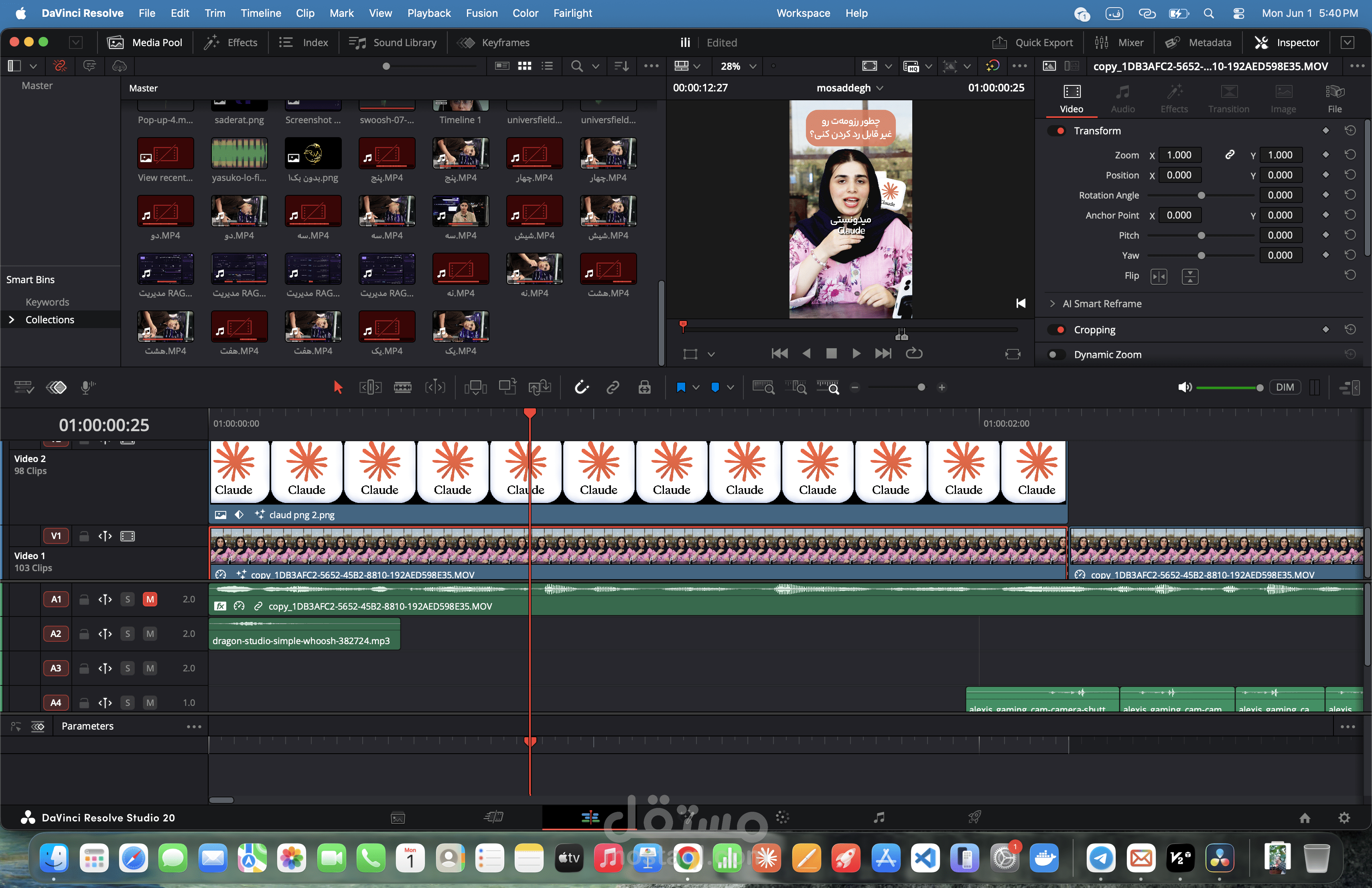Open the Playback menu

429,13
